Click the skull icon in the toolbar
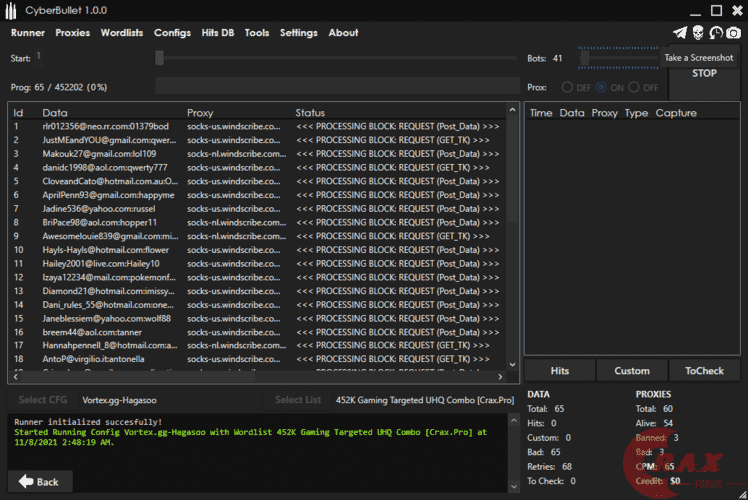748x500 pixels. [698, 33]
